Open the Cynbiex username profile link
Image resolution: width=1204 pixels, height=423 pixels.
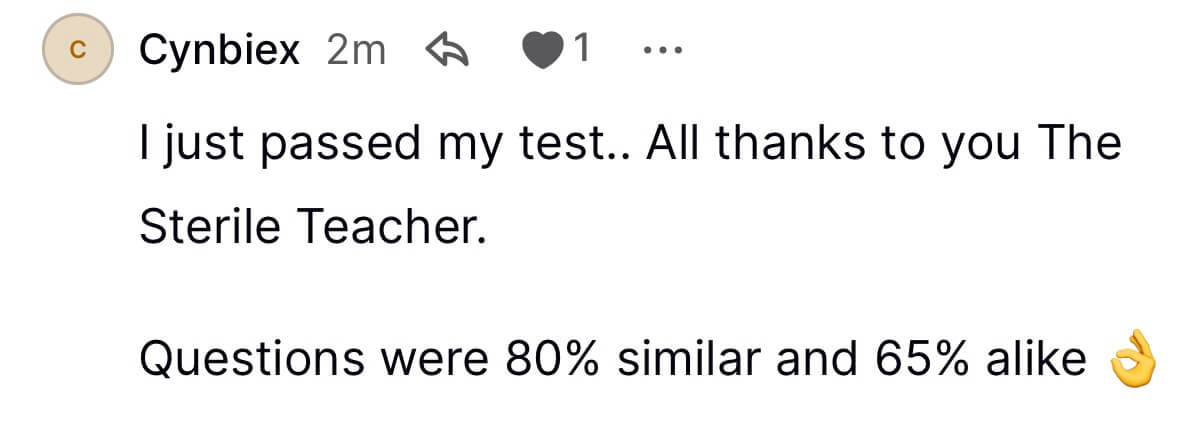220,50
